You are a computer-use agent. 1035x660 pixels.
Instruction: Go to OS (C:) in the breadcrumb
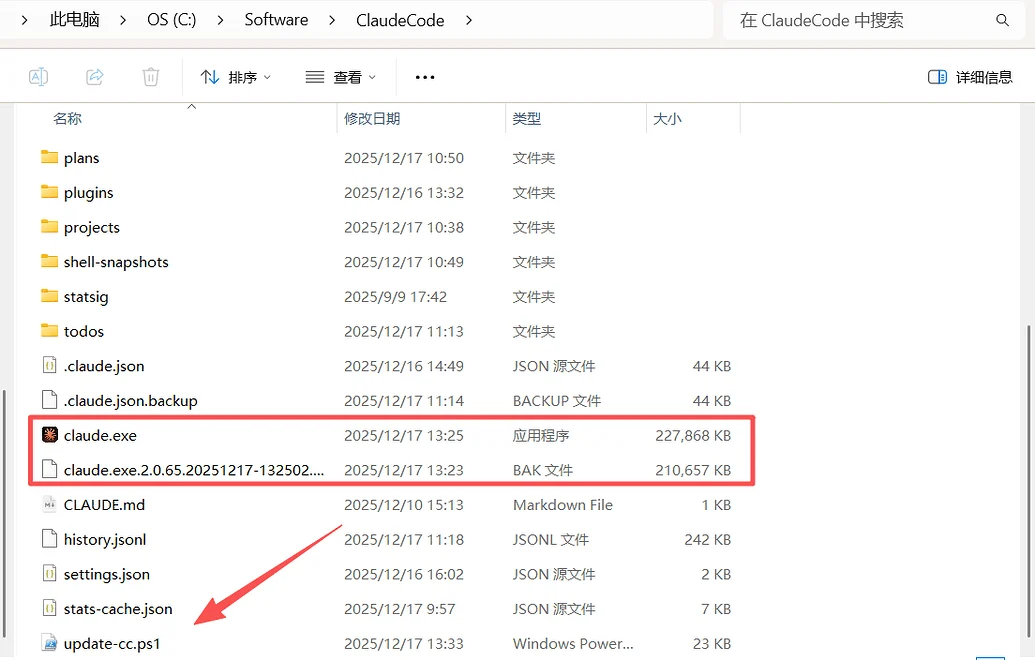[x=172, y=20]
